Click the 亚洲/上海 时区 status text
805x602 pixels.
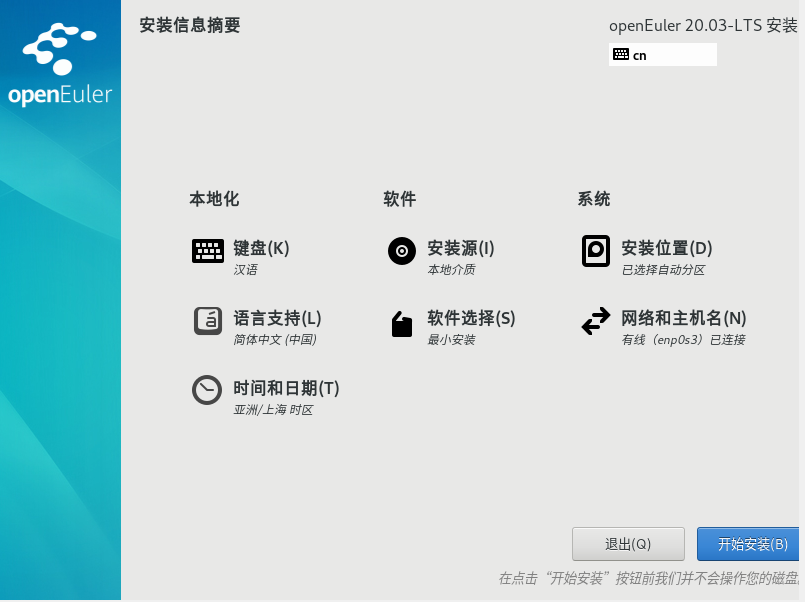click(273, 410)
